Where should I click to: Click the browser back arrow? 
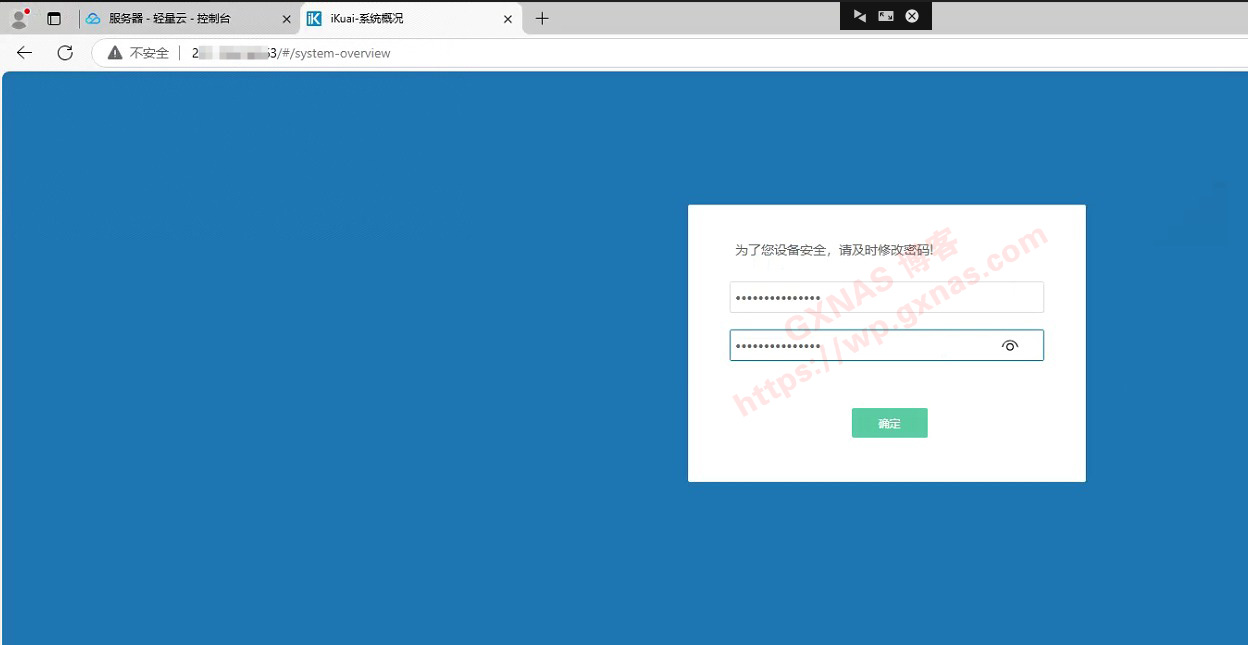[x=25, y=53]
